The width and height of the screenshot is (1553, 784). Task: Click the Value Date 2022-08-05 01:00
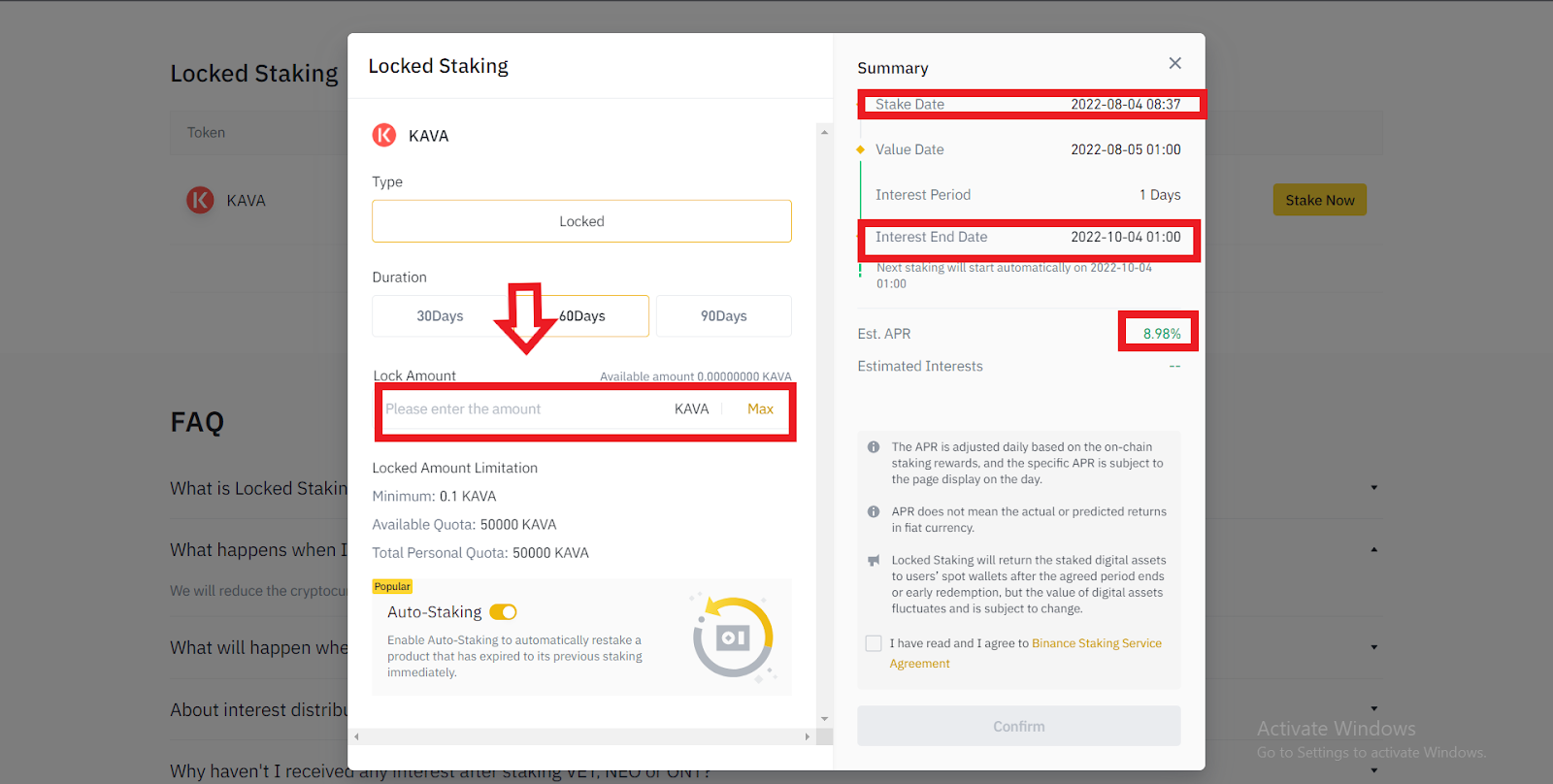[x=1126, y=149]
